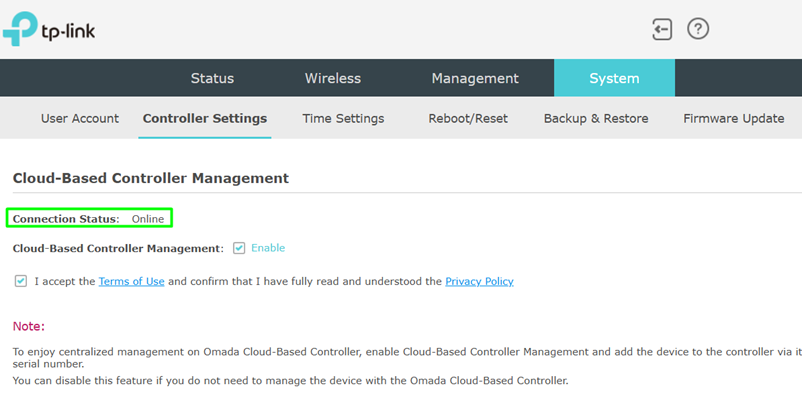Click the logout icon in header
This screenshot has width=802, height=413.
point(661,29)
